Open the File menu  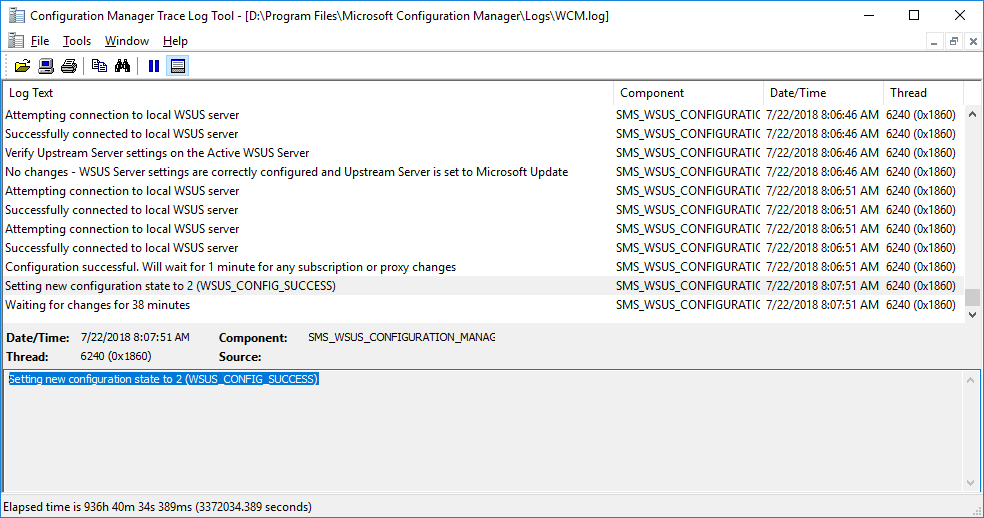(40, 41)
